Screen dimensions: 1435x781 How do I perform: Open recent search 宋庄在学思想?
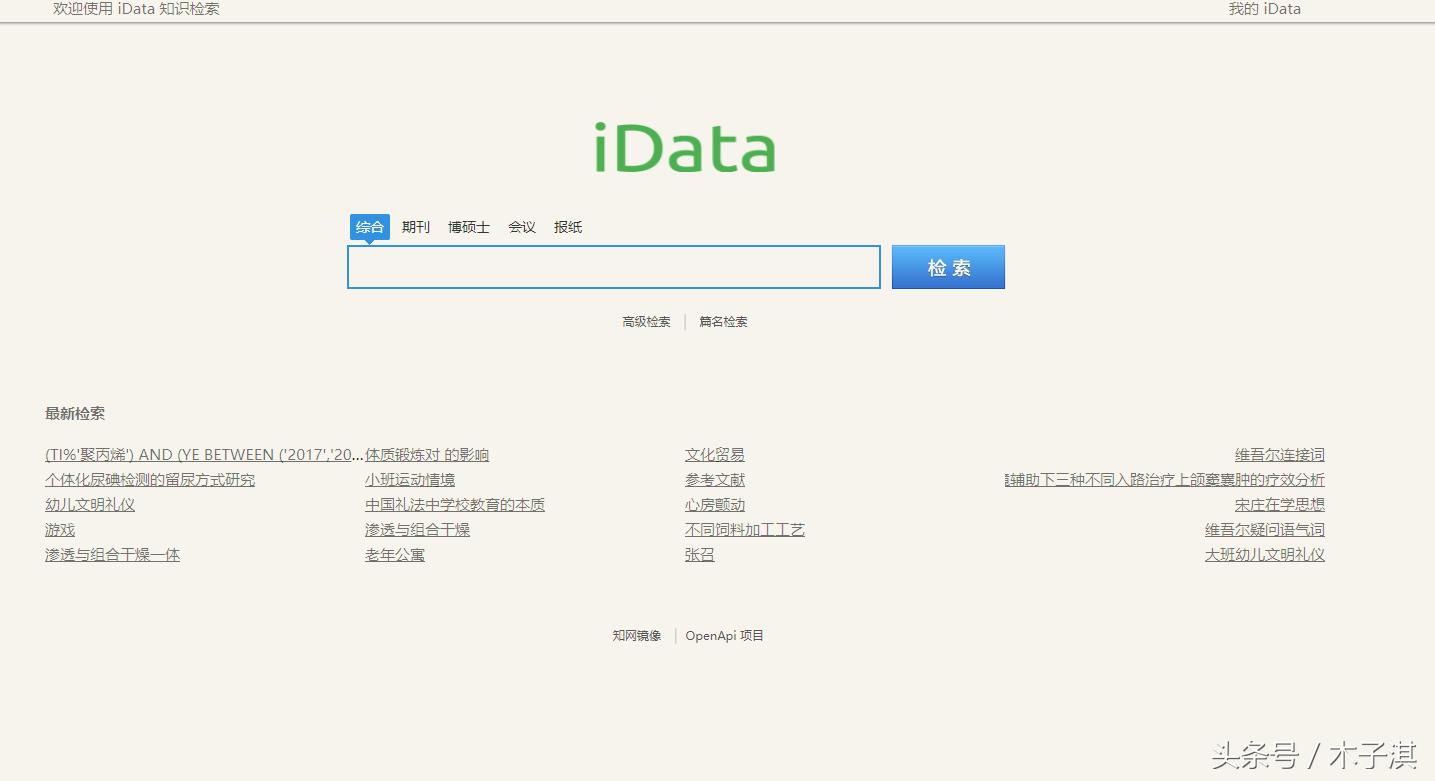point(1278,504)
